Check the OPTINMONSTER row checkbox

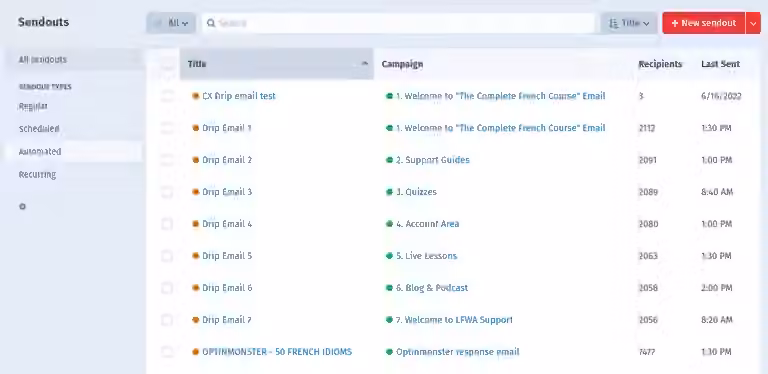point(167,351)
